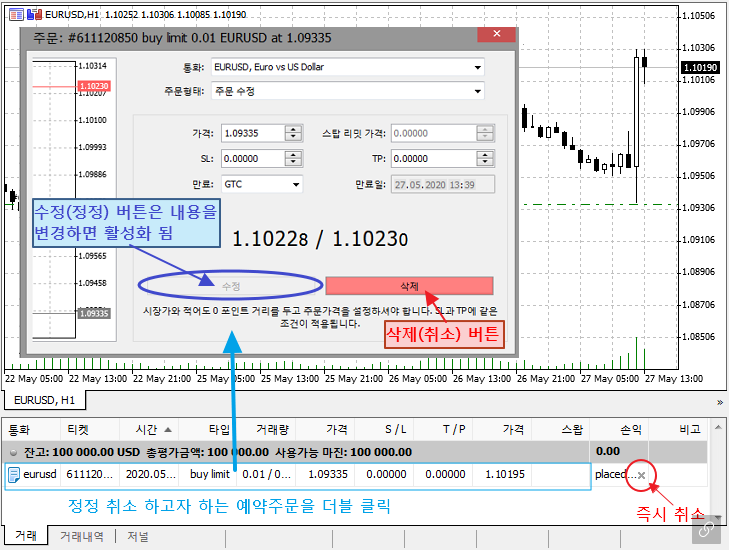The image size is (734, 550).
Task: Sort by the 티켓 column header
Action: (x=90, y=429)
